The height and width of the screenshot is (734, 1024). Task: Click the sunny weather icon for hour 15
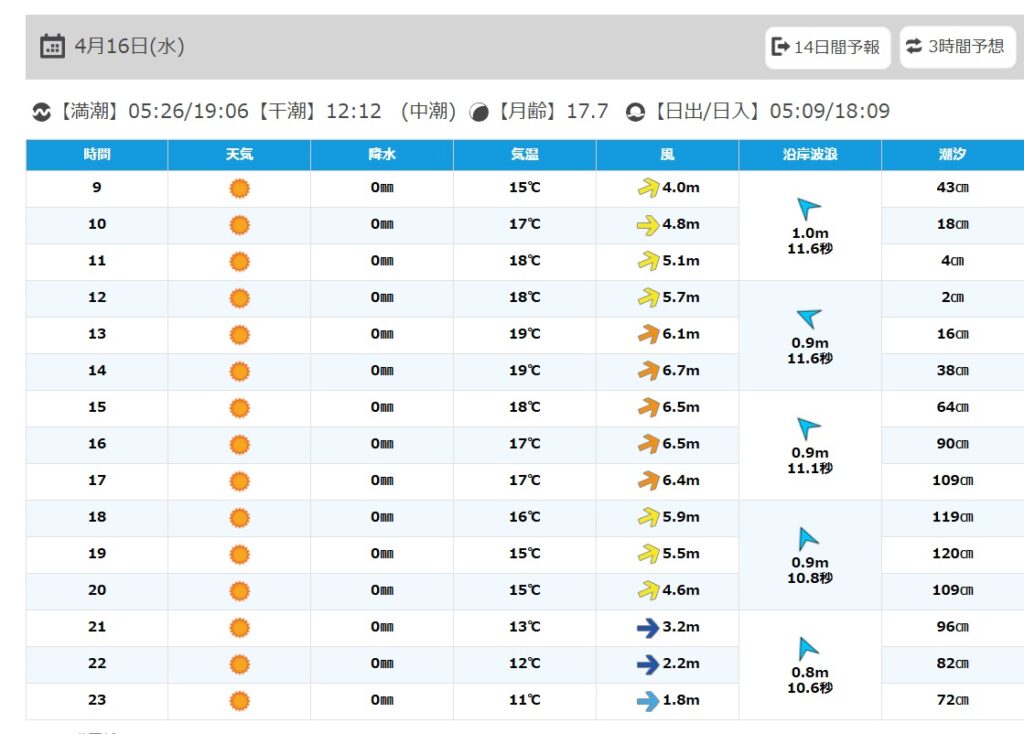[x=240, y=407]
